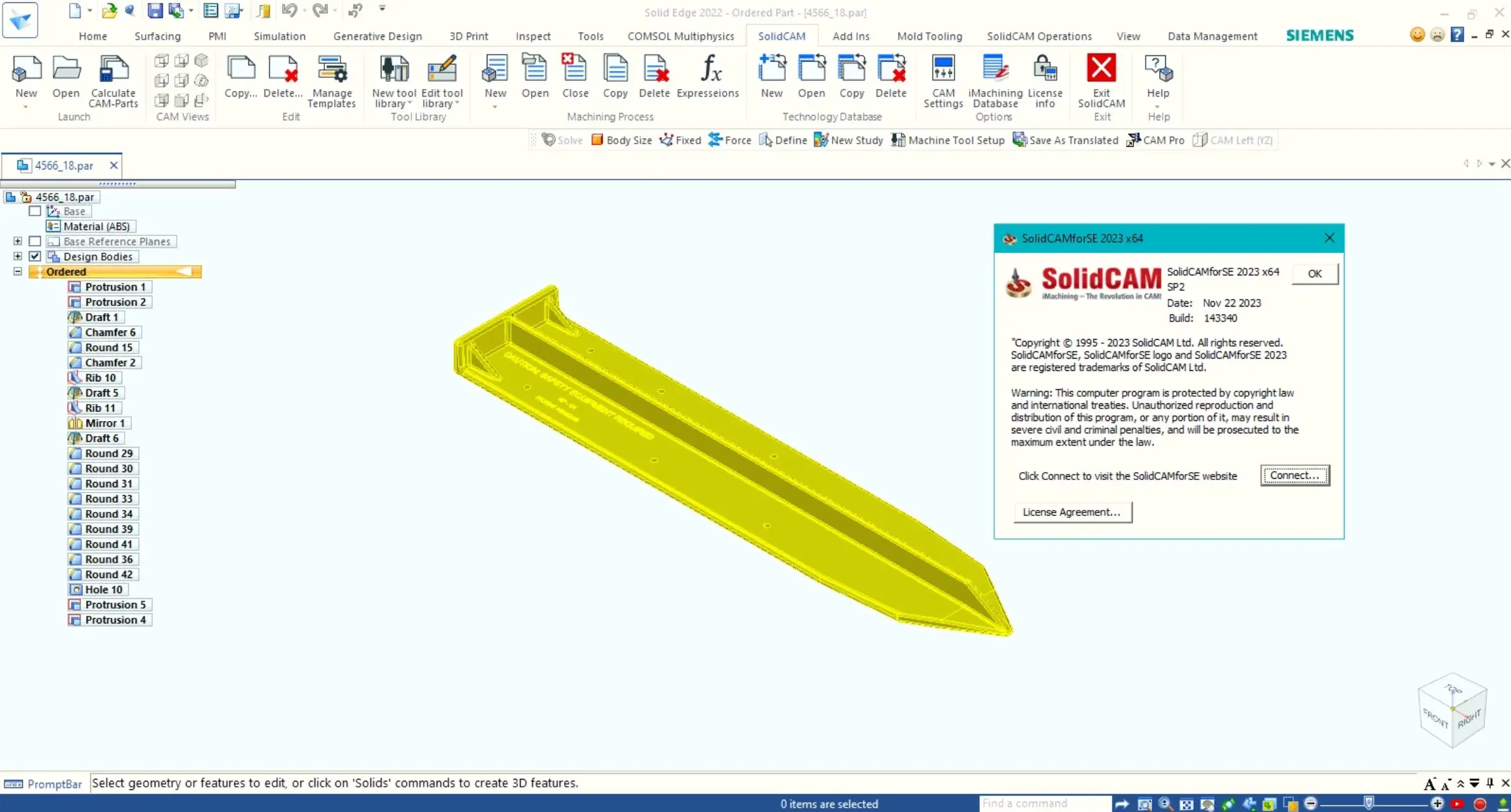
Task: Open iMachining Database options
Action: point(995,81)
